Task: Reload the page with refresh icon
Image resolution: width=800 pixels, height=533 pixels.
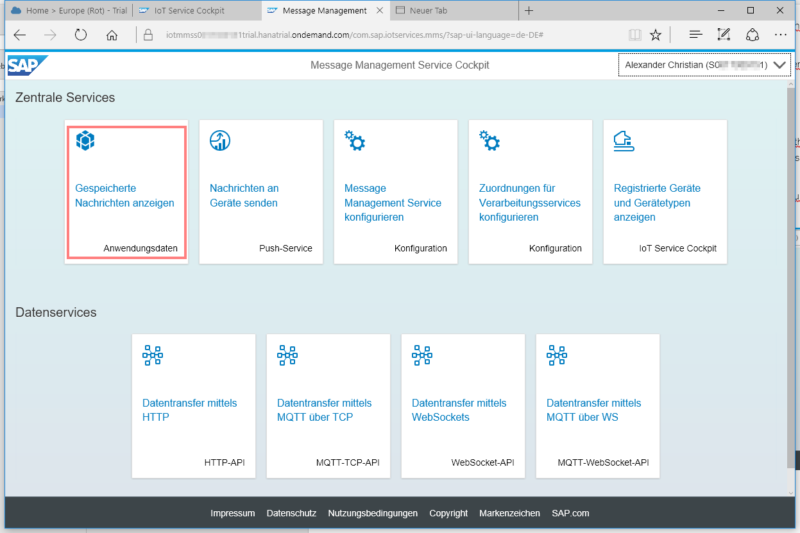Action: tap(81, 35)
